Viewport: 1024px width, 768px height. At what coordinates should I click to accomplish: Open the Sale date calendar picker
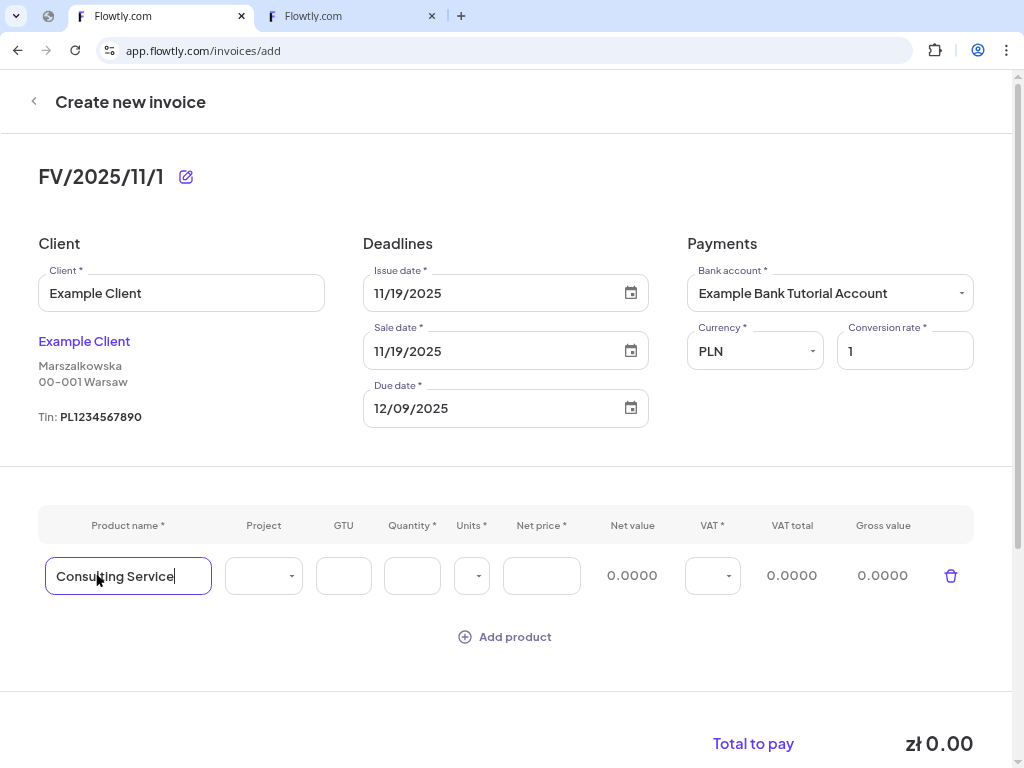(630, 351)
